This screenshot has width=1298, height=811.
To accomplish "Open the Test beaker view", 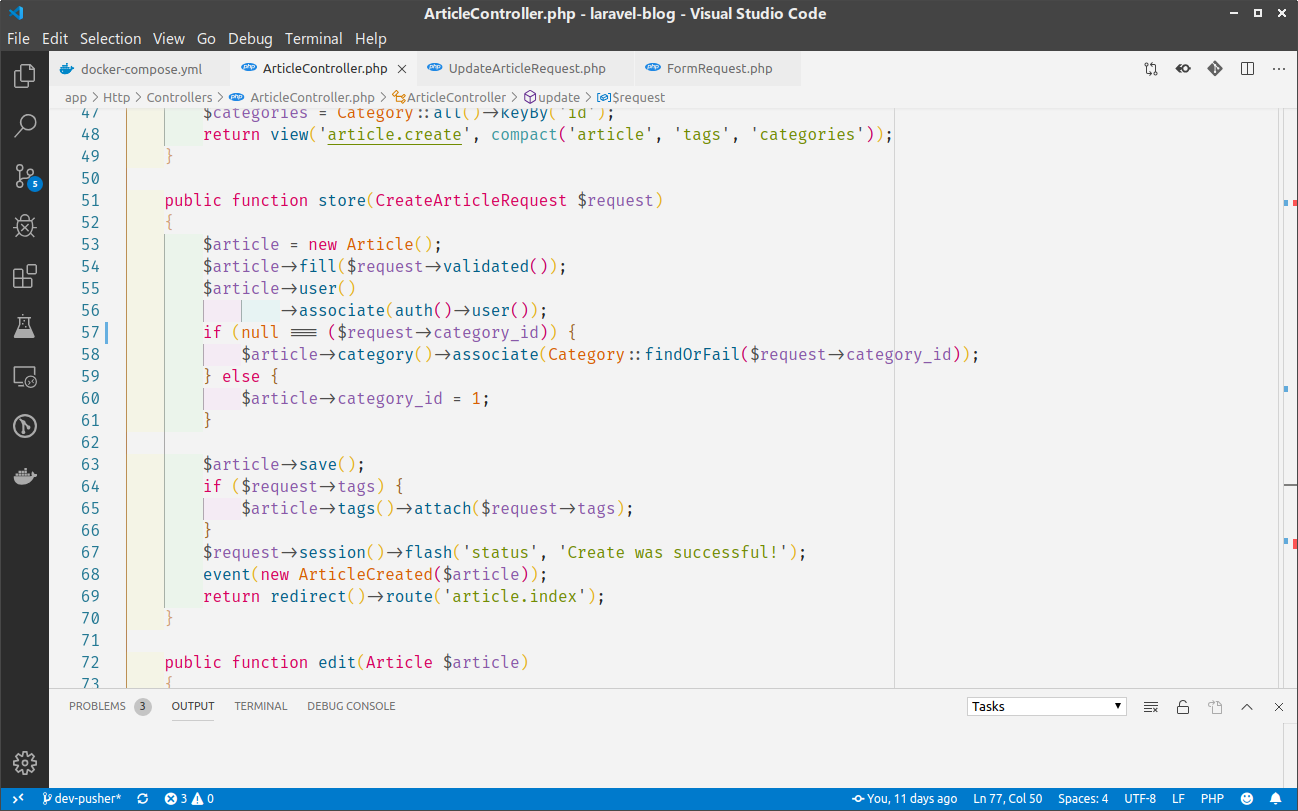I will tap(25, 326).
